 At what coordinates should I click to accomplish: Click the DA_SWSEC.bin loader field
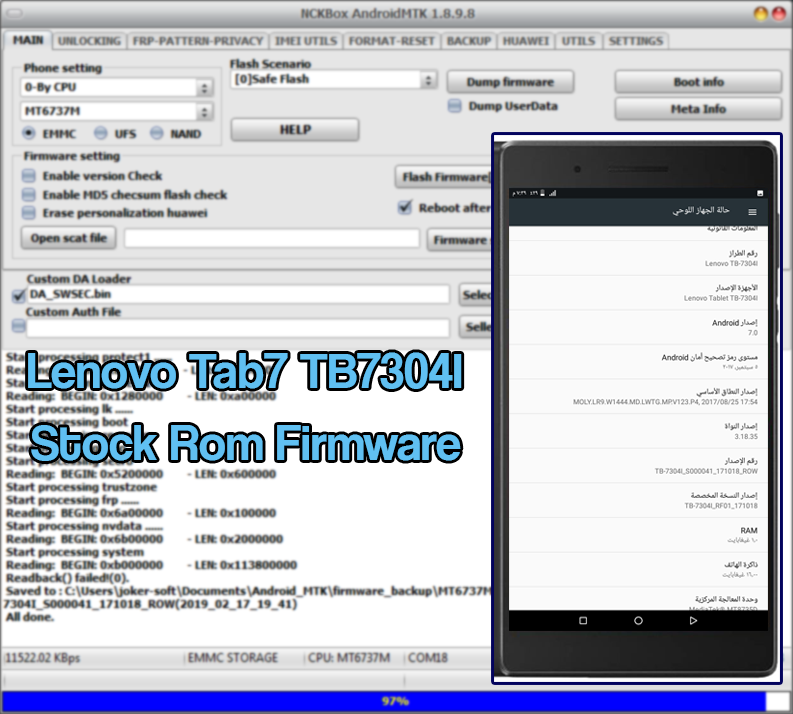(x=238, y=294)
